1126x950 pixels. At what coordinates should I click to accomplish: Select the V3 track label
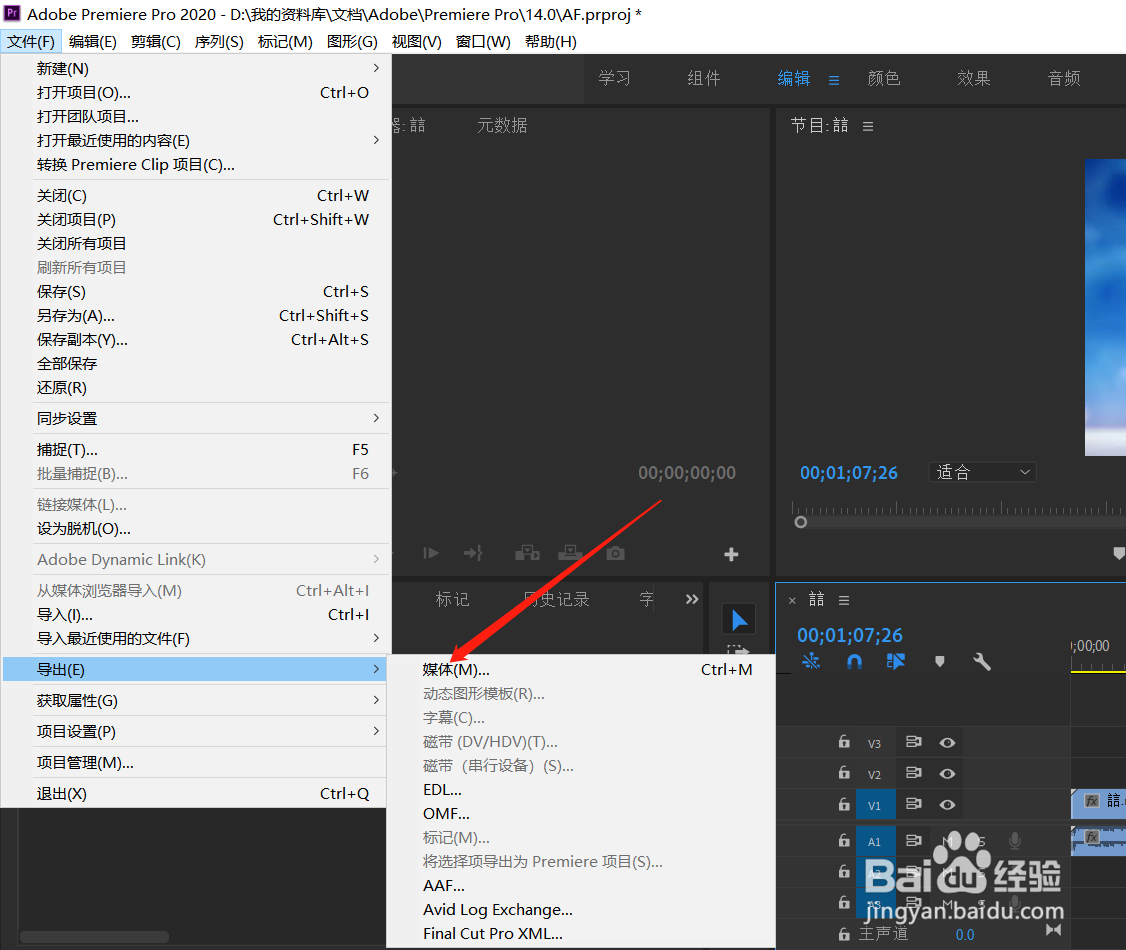[x=874, y=743]
